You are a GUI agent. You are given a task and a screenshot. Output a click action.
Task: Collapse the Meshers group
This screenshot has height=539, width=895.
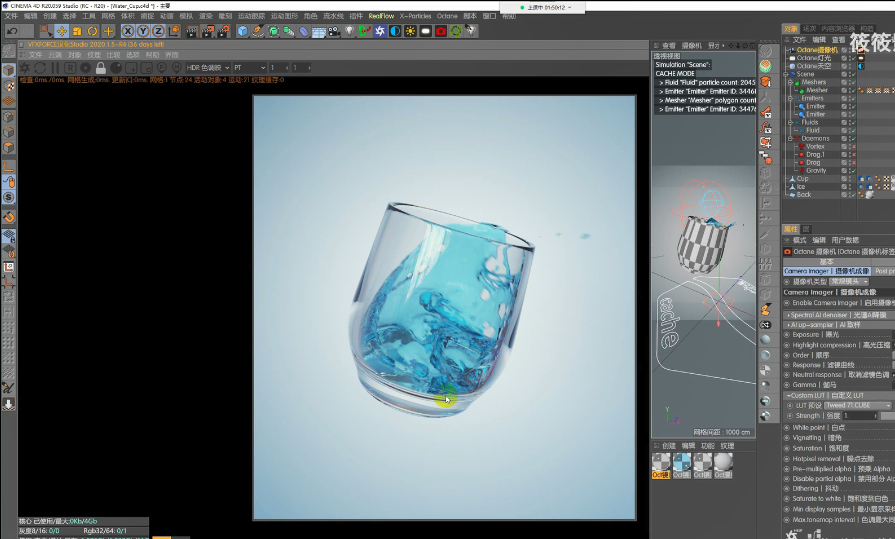(x=791, y=82)
